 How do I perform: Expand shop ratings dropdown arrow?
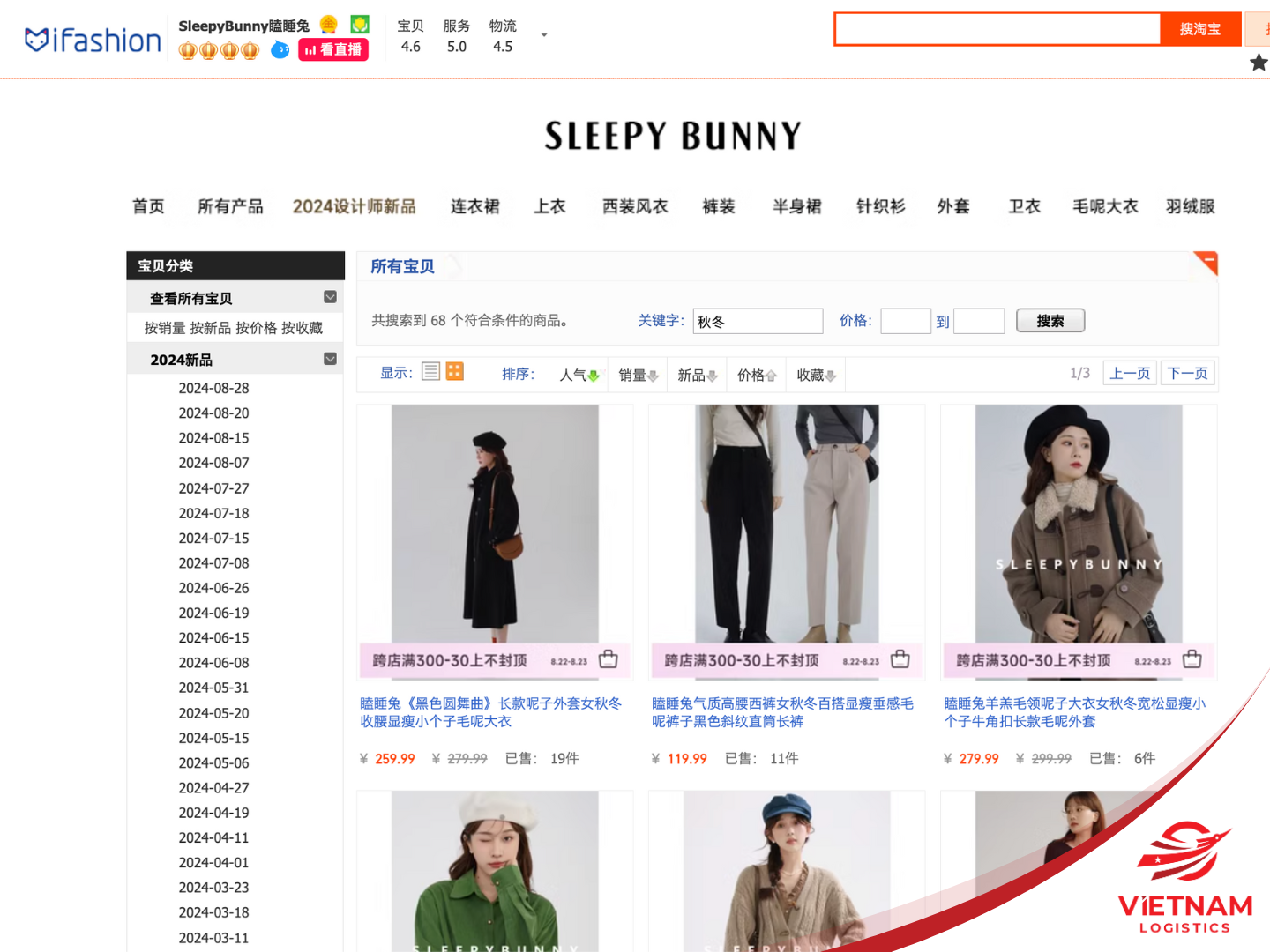pos(544,35)
